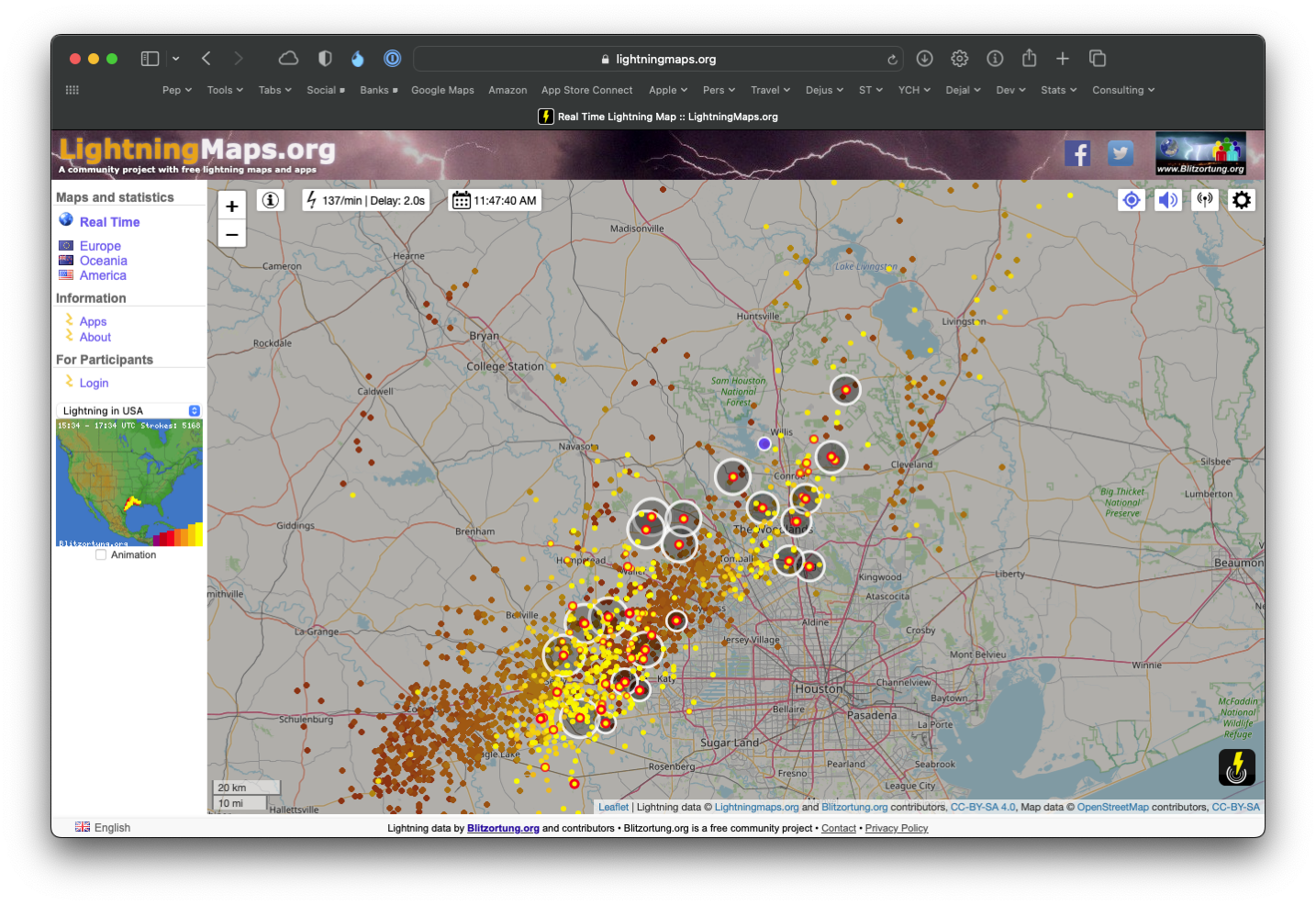Show Safari downloads
Viewport: 1316px width, 905px height.
(925, 59)
